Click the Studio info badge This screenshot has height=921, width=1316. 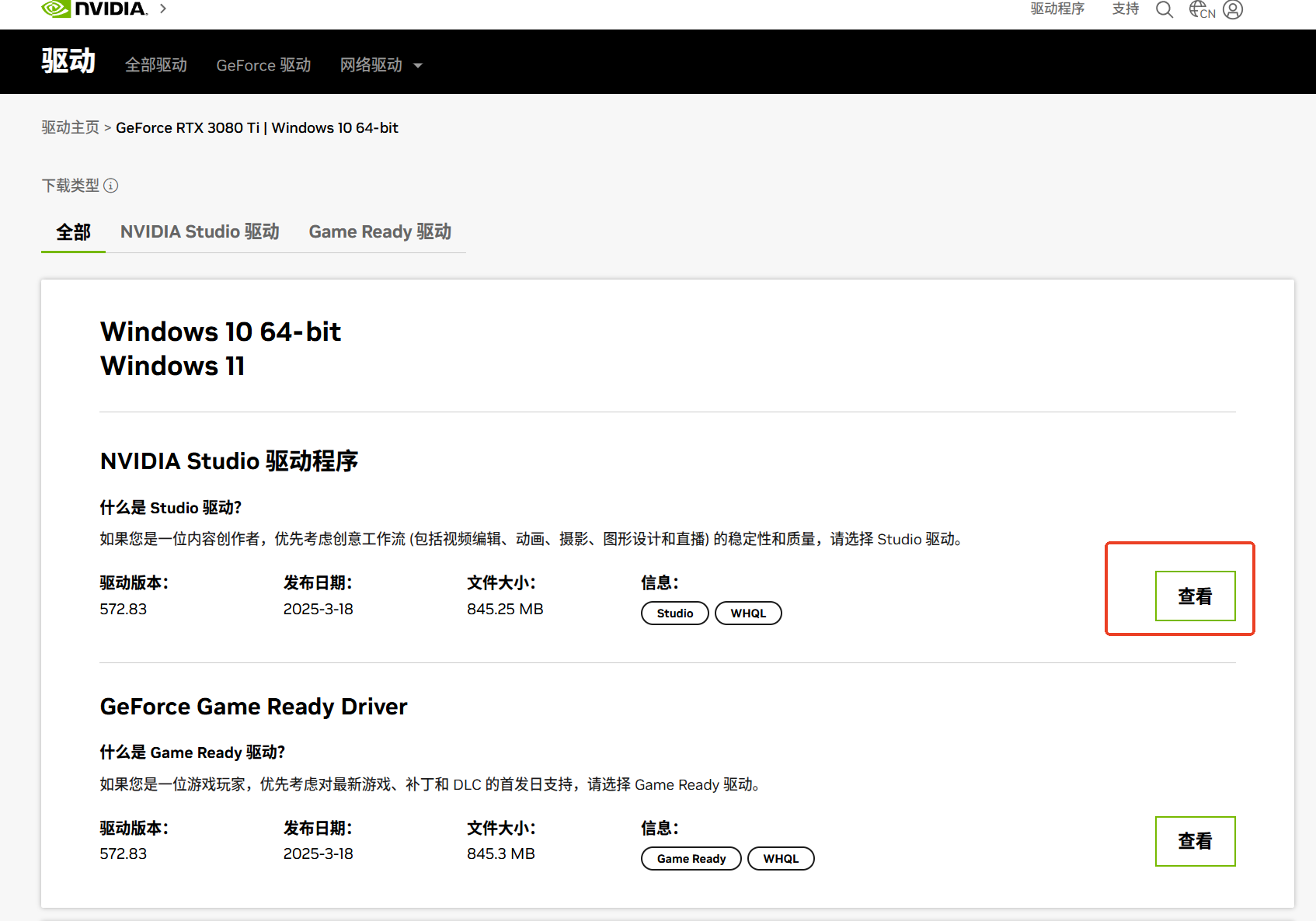[x=674, y=613]
